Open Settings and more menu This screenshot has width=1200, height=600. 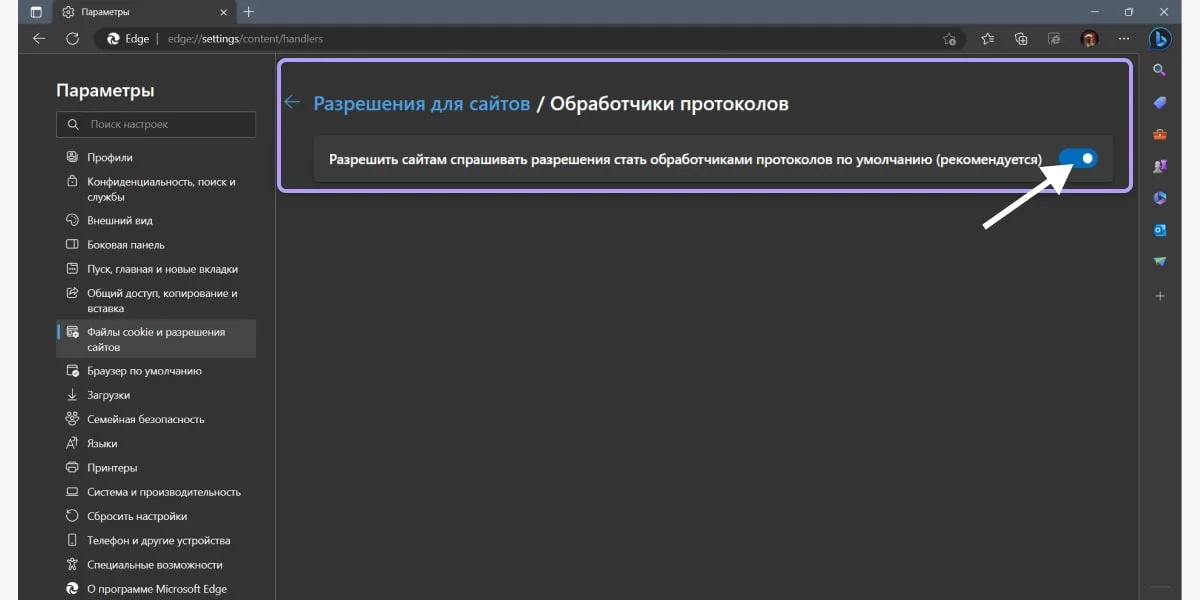pyautogui.click(x=1123, y=38)
